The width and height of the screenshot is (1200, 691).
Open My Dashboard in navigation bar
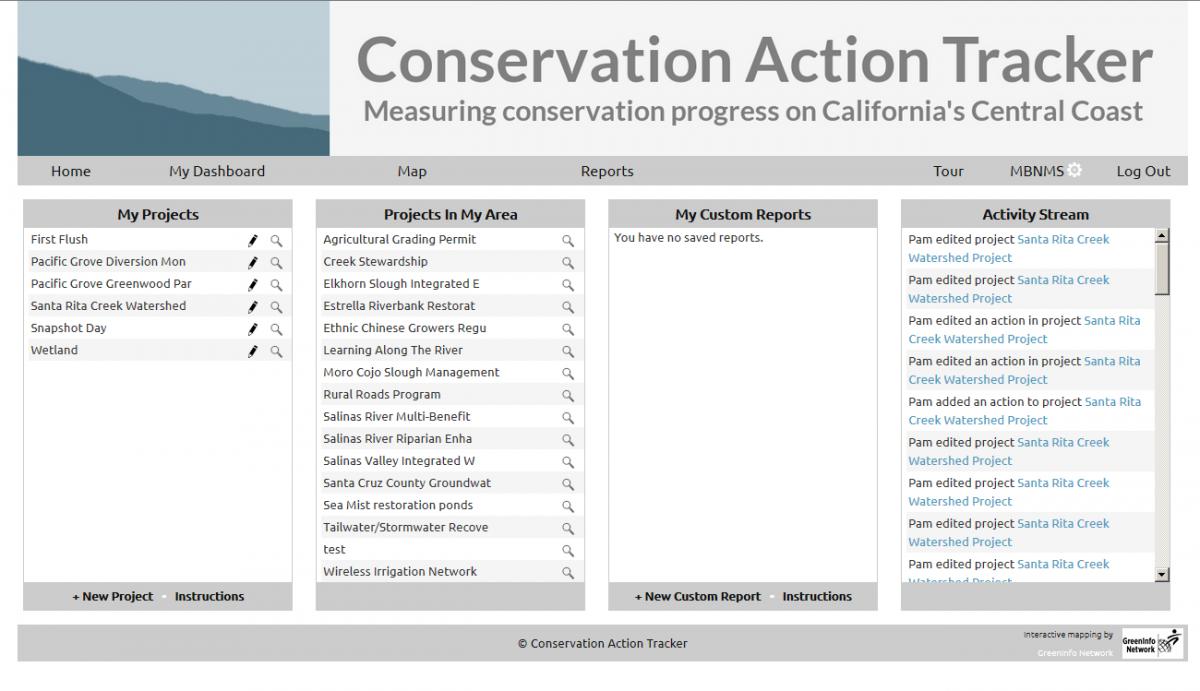217,171
